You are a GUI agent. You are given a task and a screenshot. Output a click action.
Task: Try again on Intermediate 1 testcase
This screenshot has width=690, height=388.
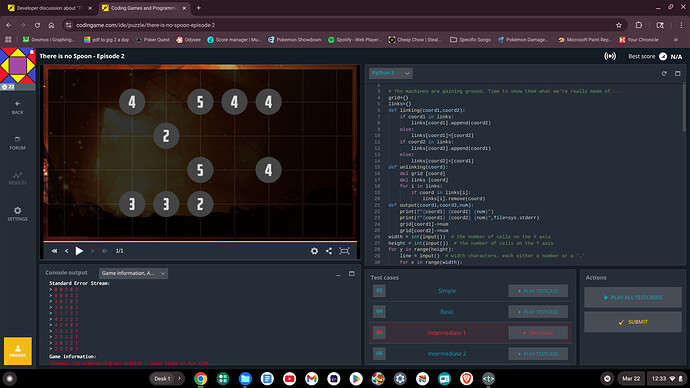538,333
